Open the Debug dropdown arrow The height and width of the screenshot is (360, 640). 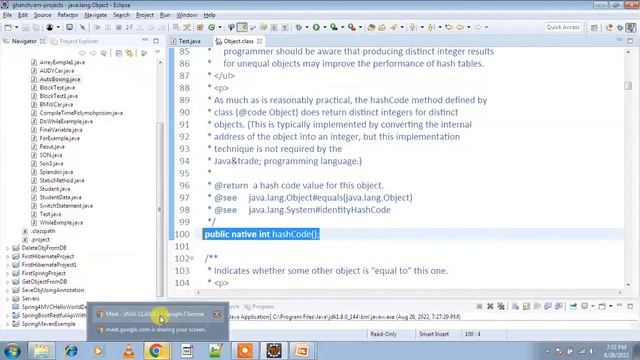point(307,27)
